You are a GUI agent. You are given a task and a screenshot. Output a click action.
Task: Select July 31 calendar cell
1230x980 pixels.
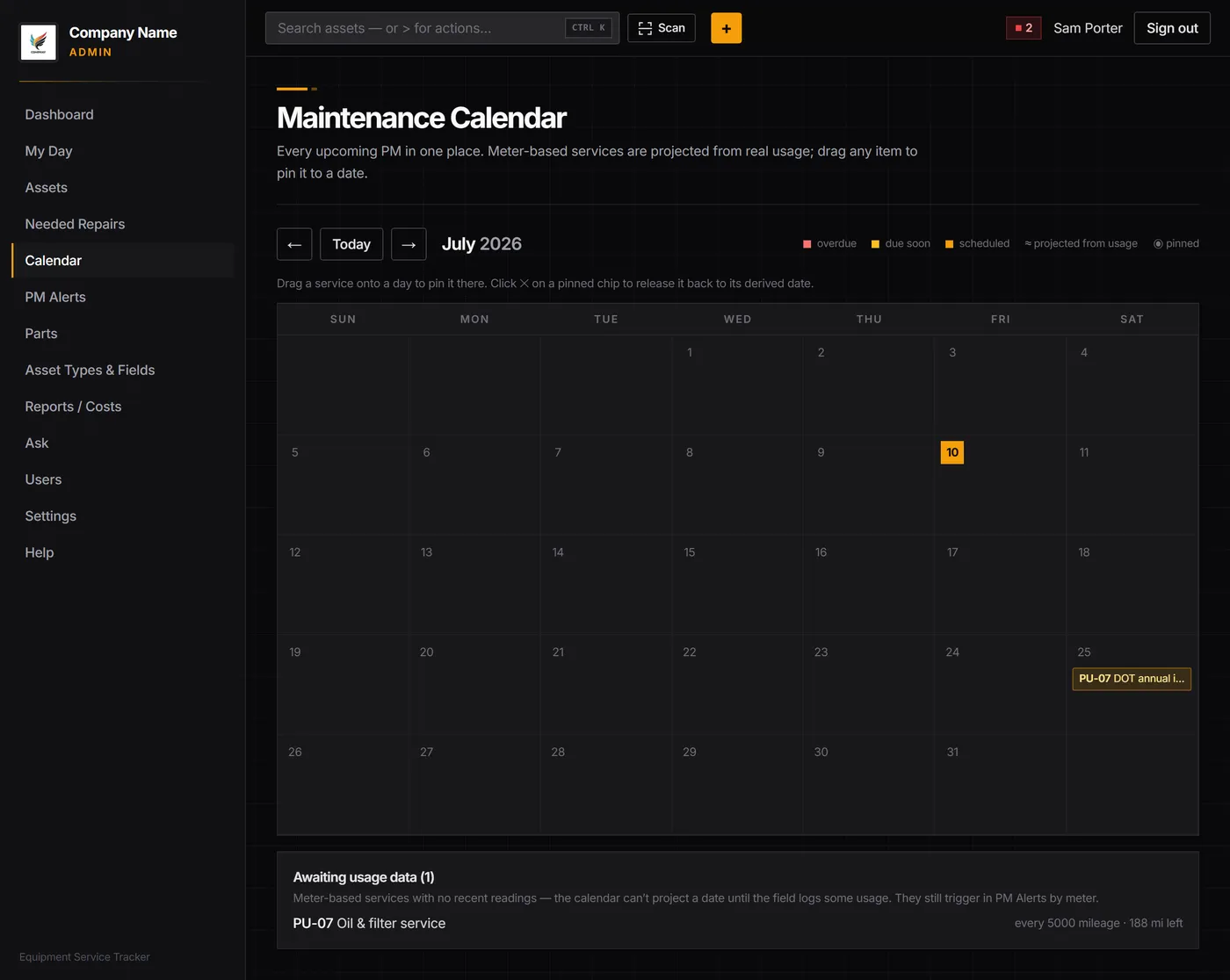click(1000, 784)
